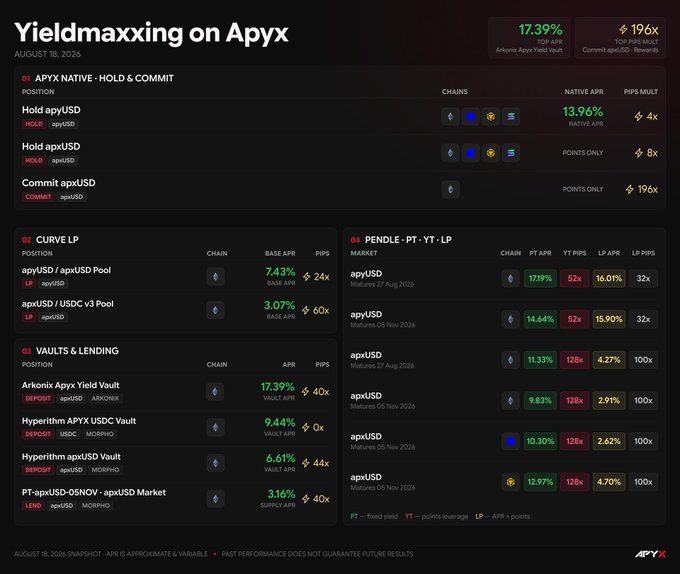680x574 pixels.
Task: Click chain icon for Pendle apyUSD 05 Nov market
Action: [510, 319]
